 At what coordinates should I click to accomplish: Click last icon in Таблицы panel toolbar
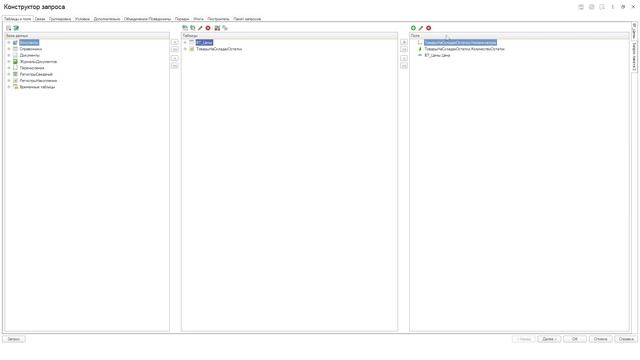(225, 28)
